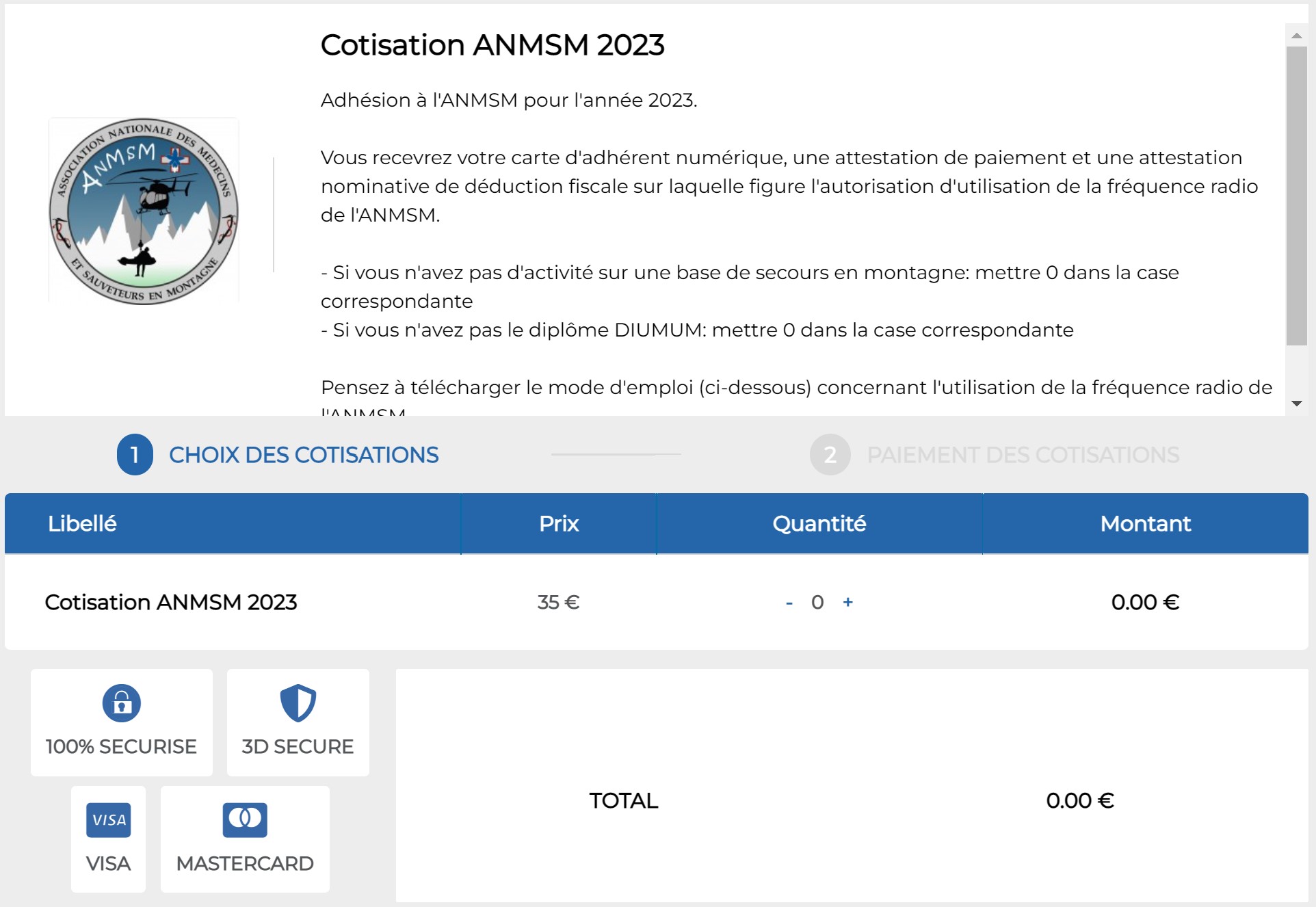The image size is (1316, 907).
Task: Click the ANMSM association logo
Action: [x=144, y=211]
